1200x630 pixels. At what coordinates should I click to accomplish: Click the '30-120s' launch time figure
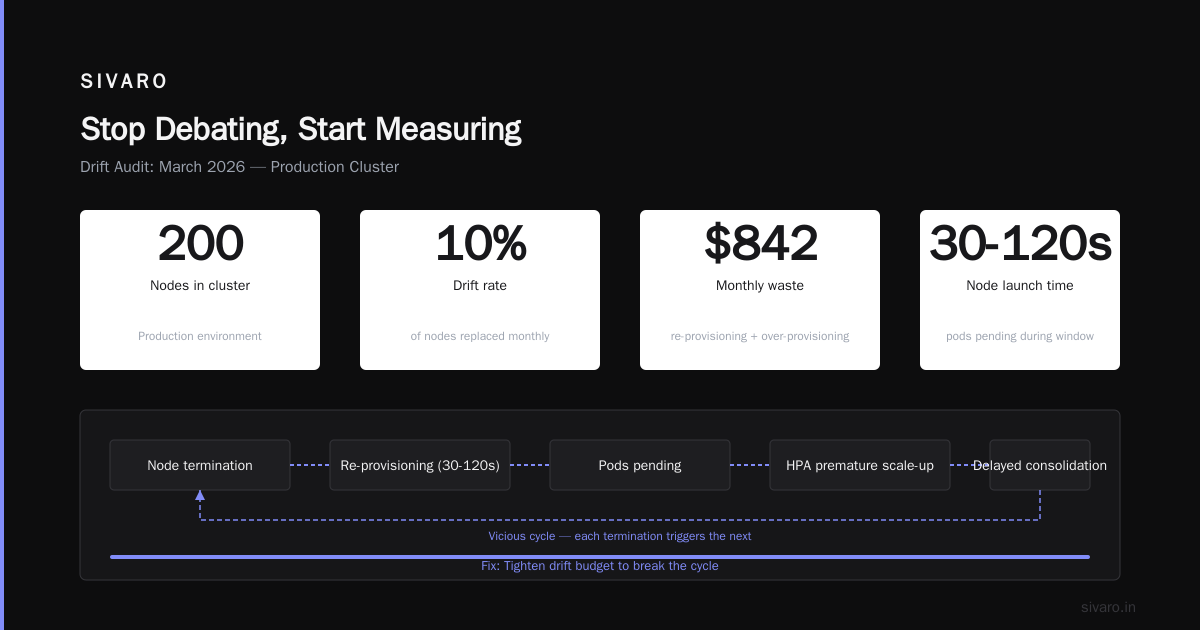coord(1020,243)
